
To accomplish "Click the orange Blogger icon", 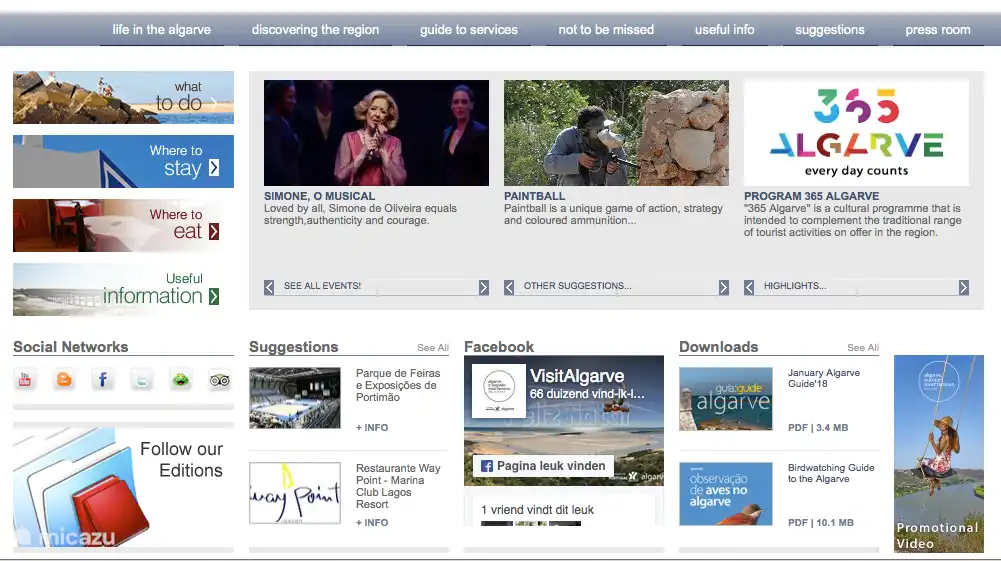I will 65,380.
